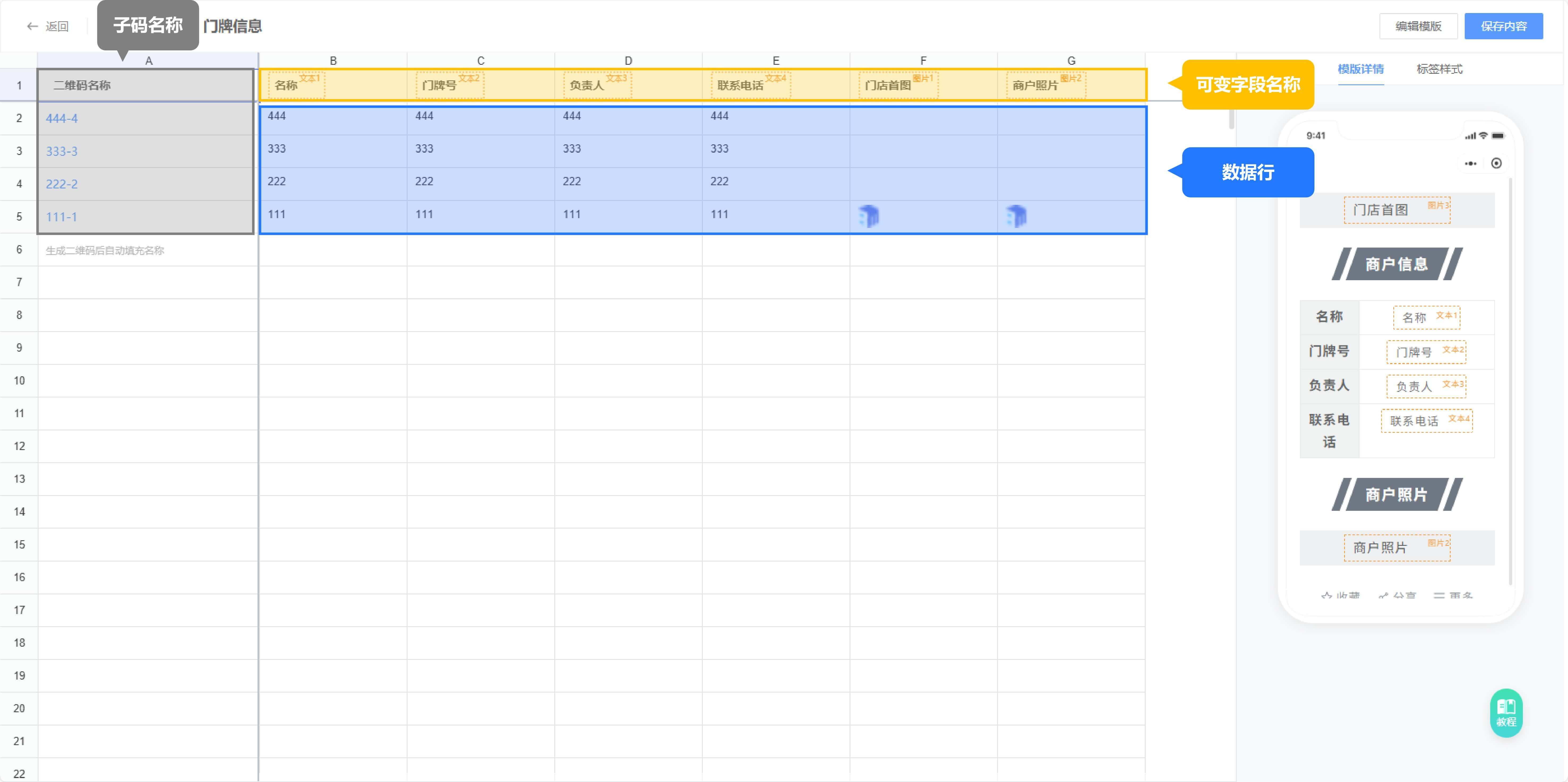Switch to the 标签样式 tab

[x=1438, y=69]
